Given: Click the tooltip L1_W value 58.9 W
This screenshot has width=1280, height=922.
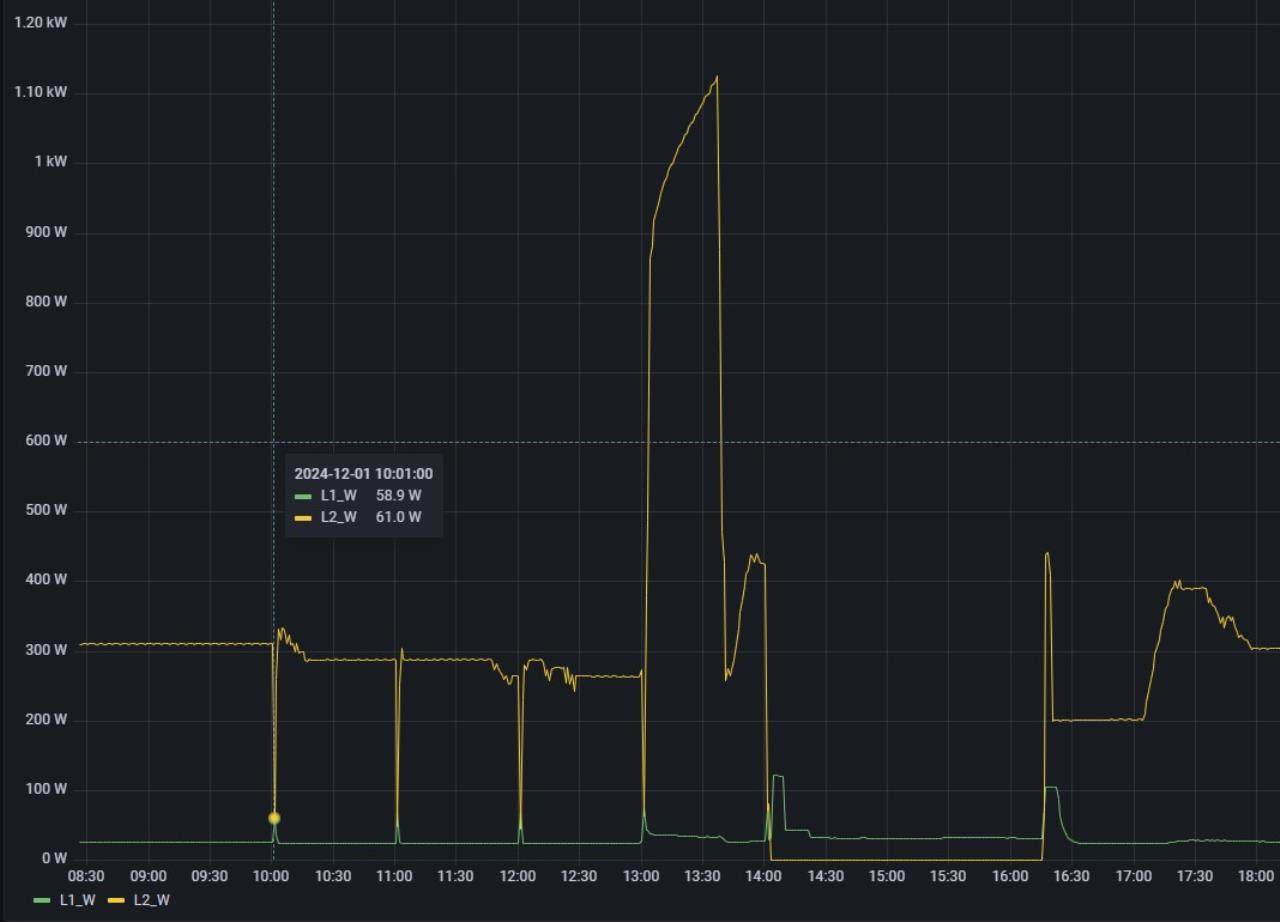Looking at the screenshot, I should tap(398, 495).
